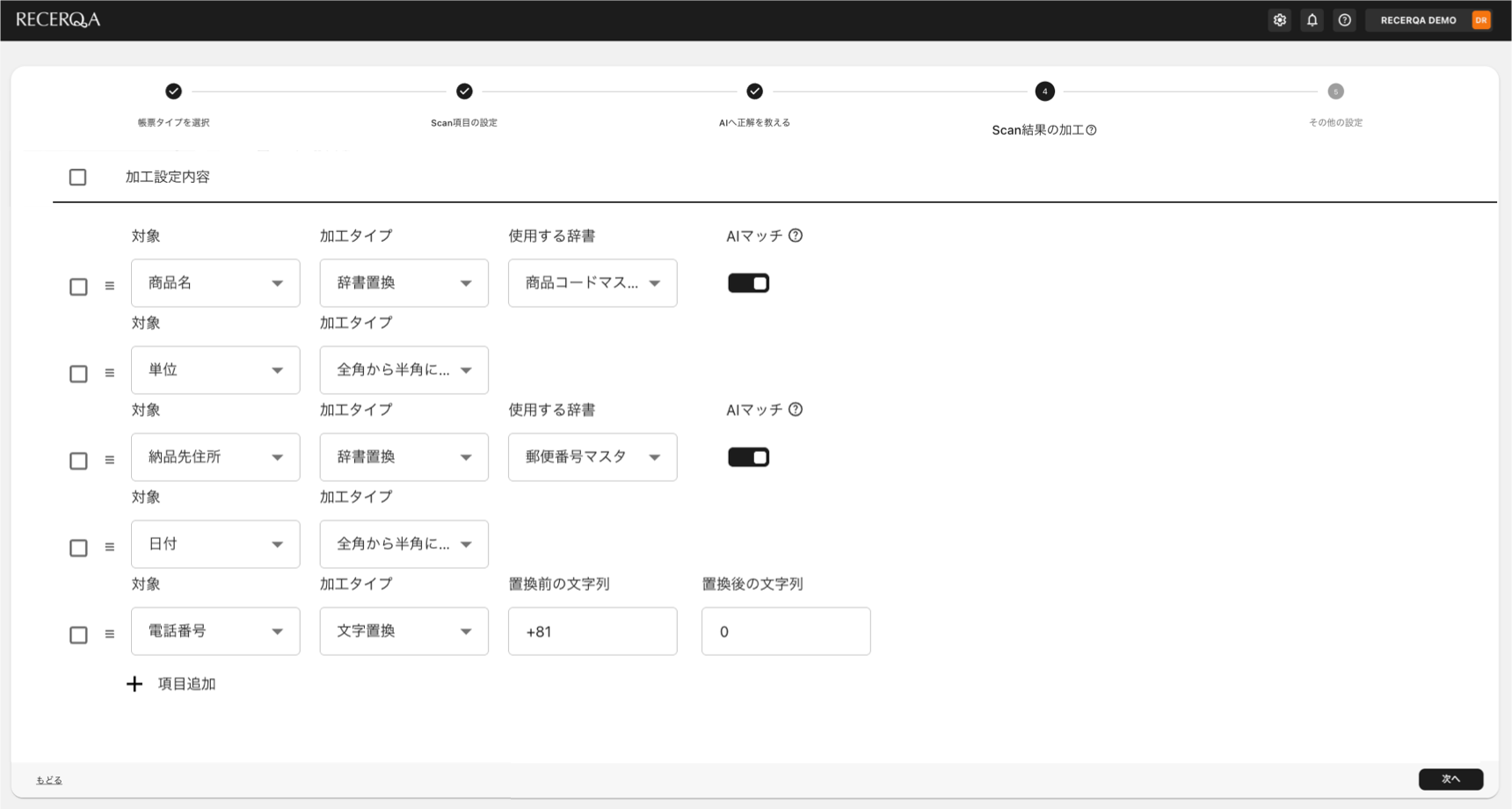This screenshot has height=809, width=1512.
Task: Go to AIへ正解を教える step label
Action: coord(754,123)
